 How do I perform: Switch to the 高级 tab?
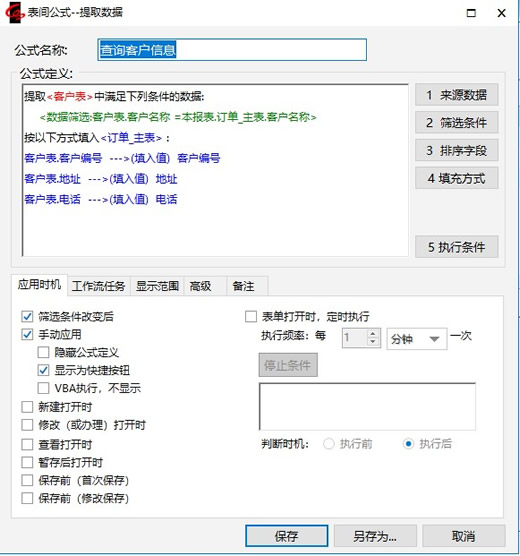tap(200, 286)
